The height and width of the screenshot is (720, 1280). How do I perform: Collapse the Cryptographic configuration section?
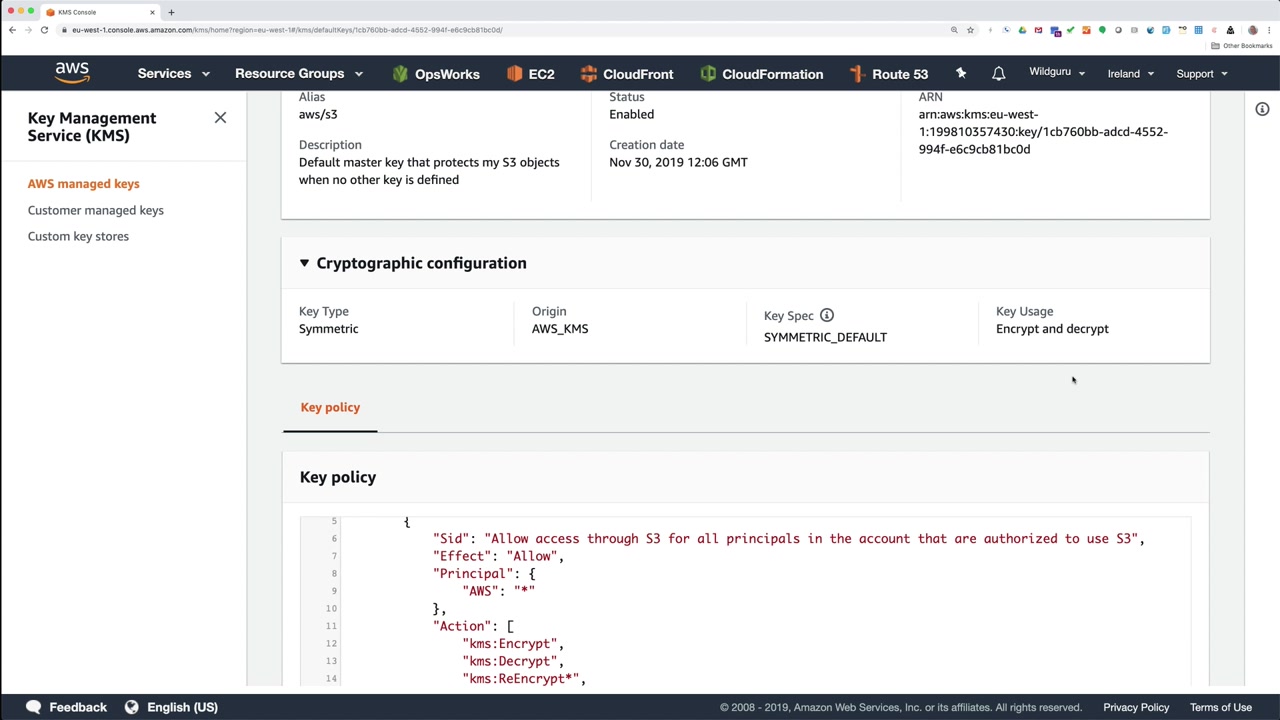[x=304, y=263]
